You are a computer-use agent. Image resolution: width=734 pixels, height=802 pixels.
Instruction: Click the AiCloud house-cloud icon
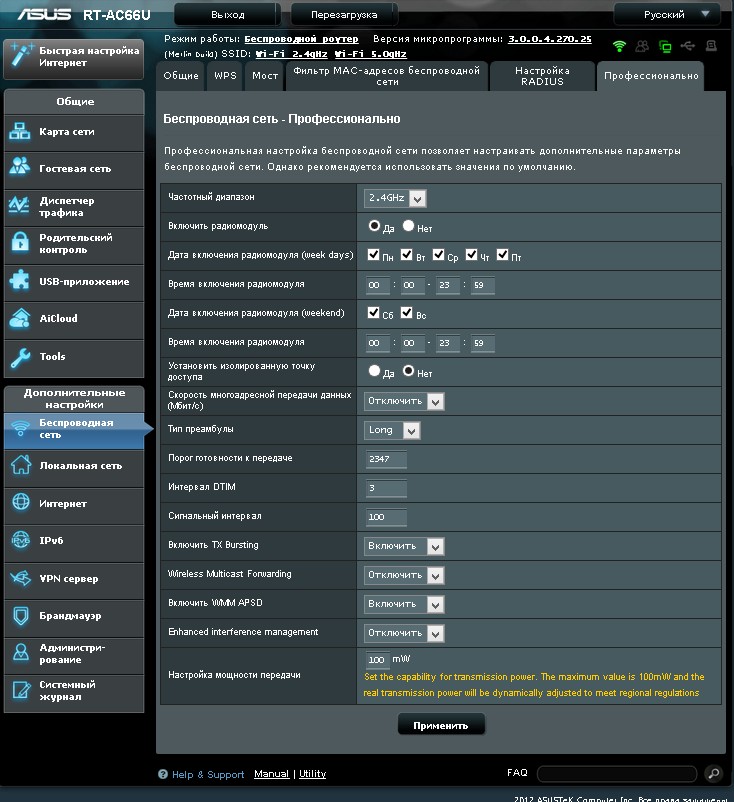click(20, 318)
